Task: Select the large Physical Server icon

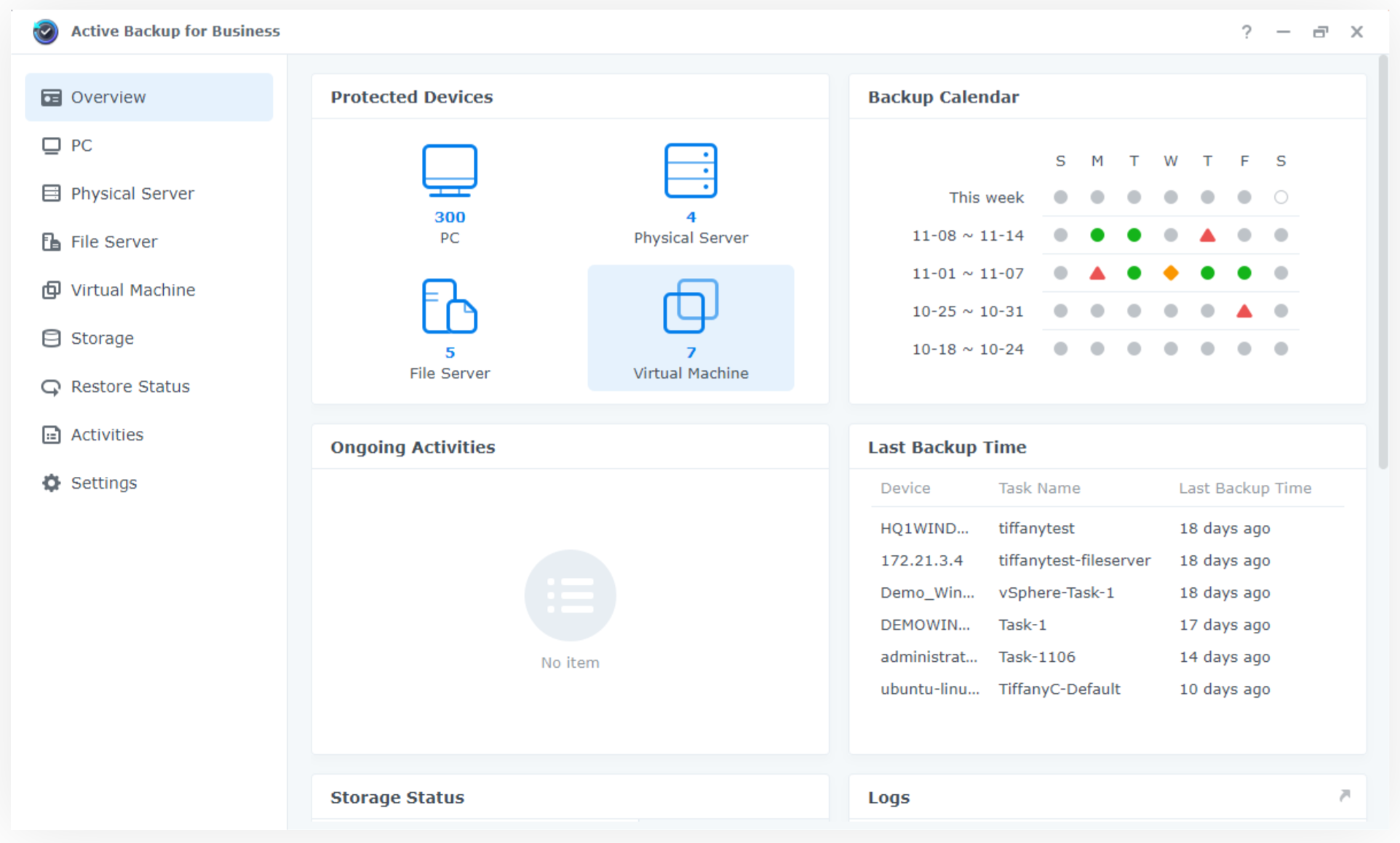Action: pos(691,170)
